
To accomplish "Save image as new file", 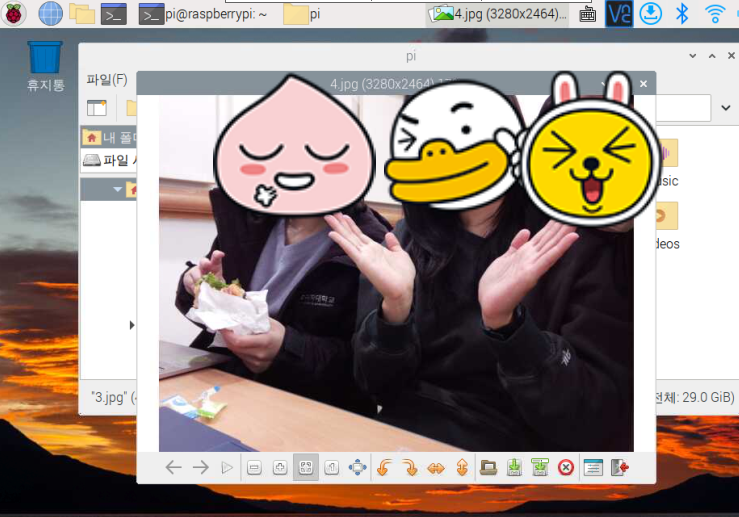I will [x=540, y=468].
